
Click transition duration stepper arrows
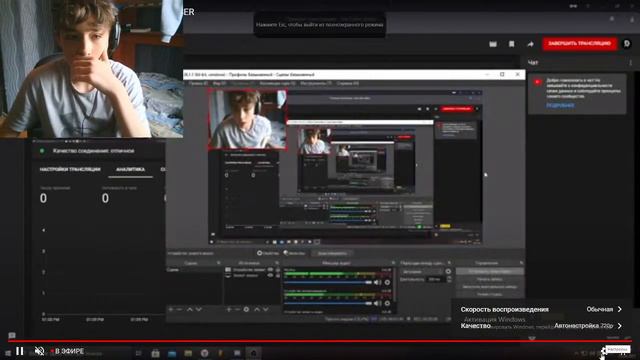click(449, 279)
